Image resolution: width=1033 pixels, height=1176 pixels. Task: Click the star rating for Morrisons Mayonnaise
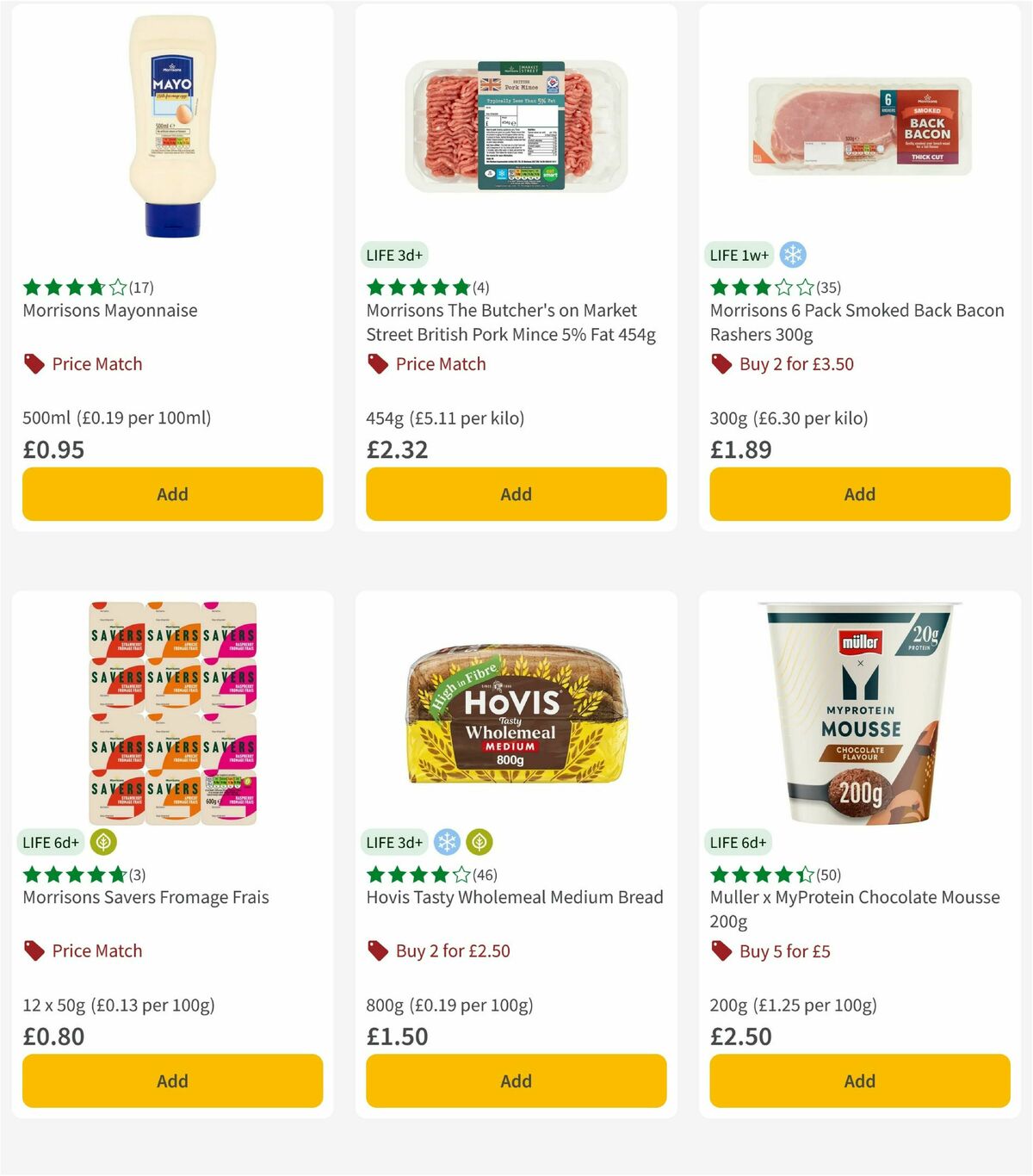pyautogui.click(x=67, y=288)
